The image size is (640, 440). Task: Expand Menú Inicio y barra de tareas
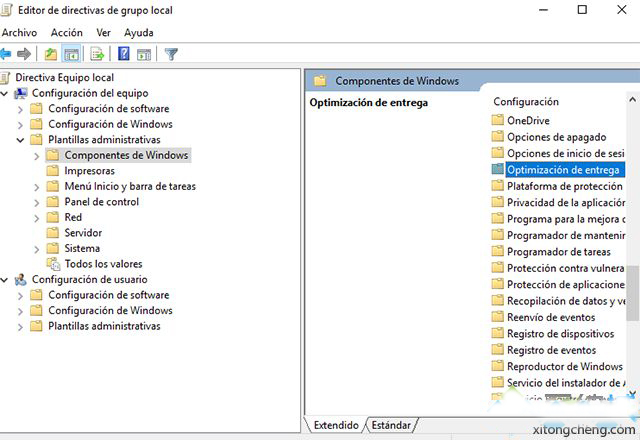[x=37, y=187]
